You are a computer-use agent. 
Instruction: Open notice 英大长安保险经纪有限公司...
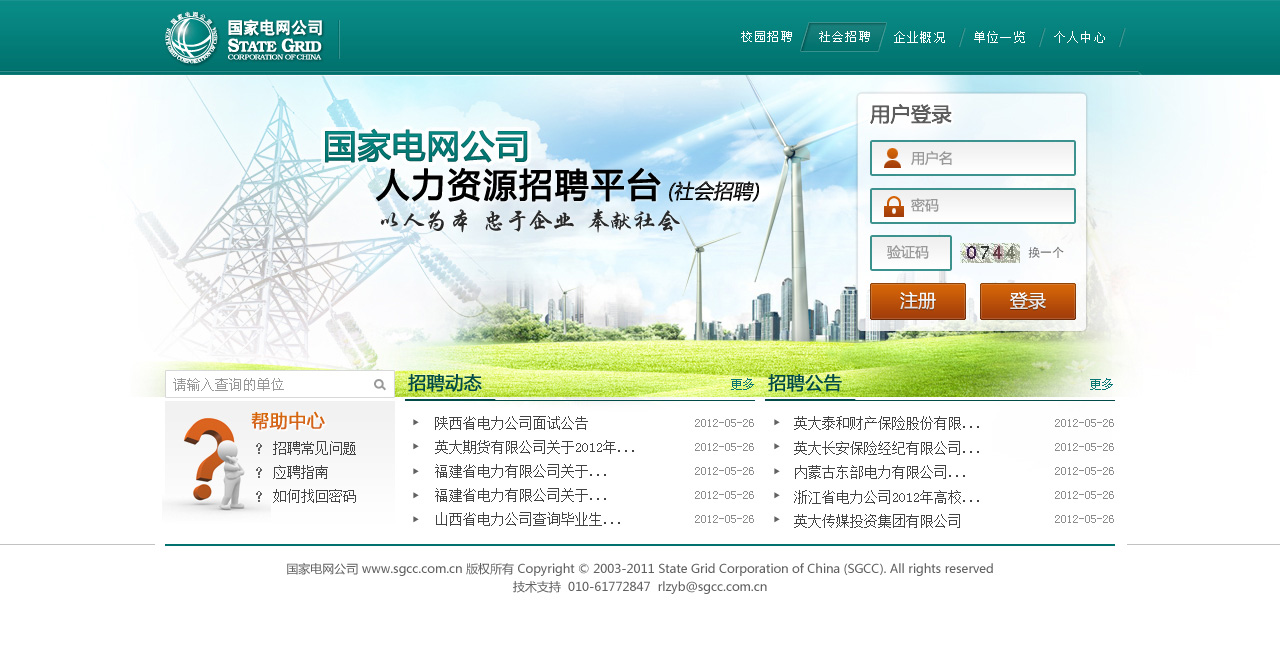click(887, 447)
